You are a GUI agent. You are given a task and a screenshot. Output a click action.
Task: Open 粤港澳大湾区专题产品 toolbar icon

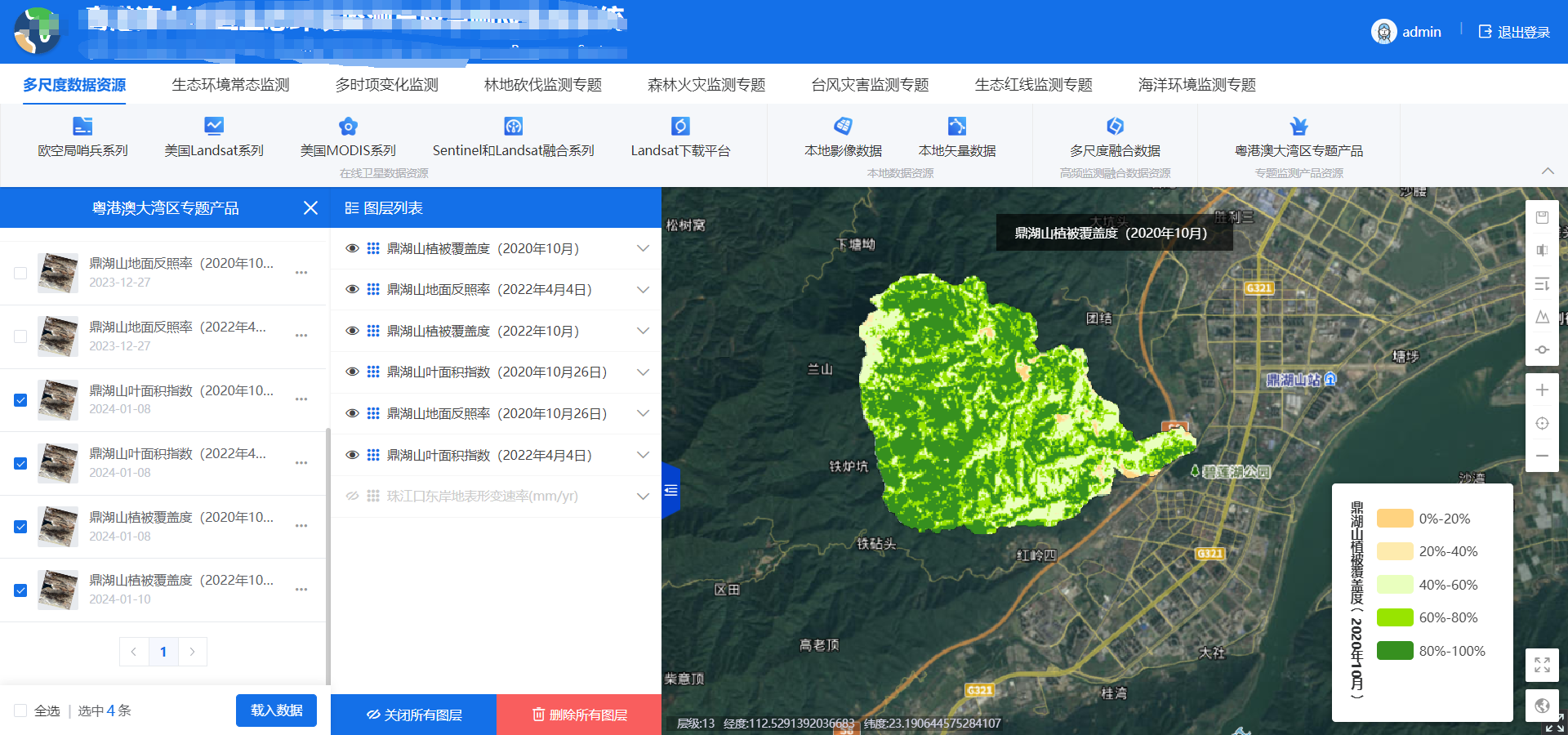1298,126
